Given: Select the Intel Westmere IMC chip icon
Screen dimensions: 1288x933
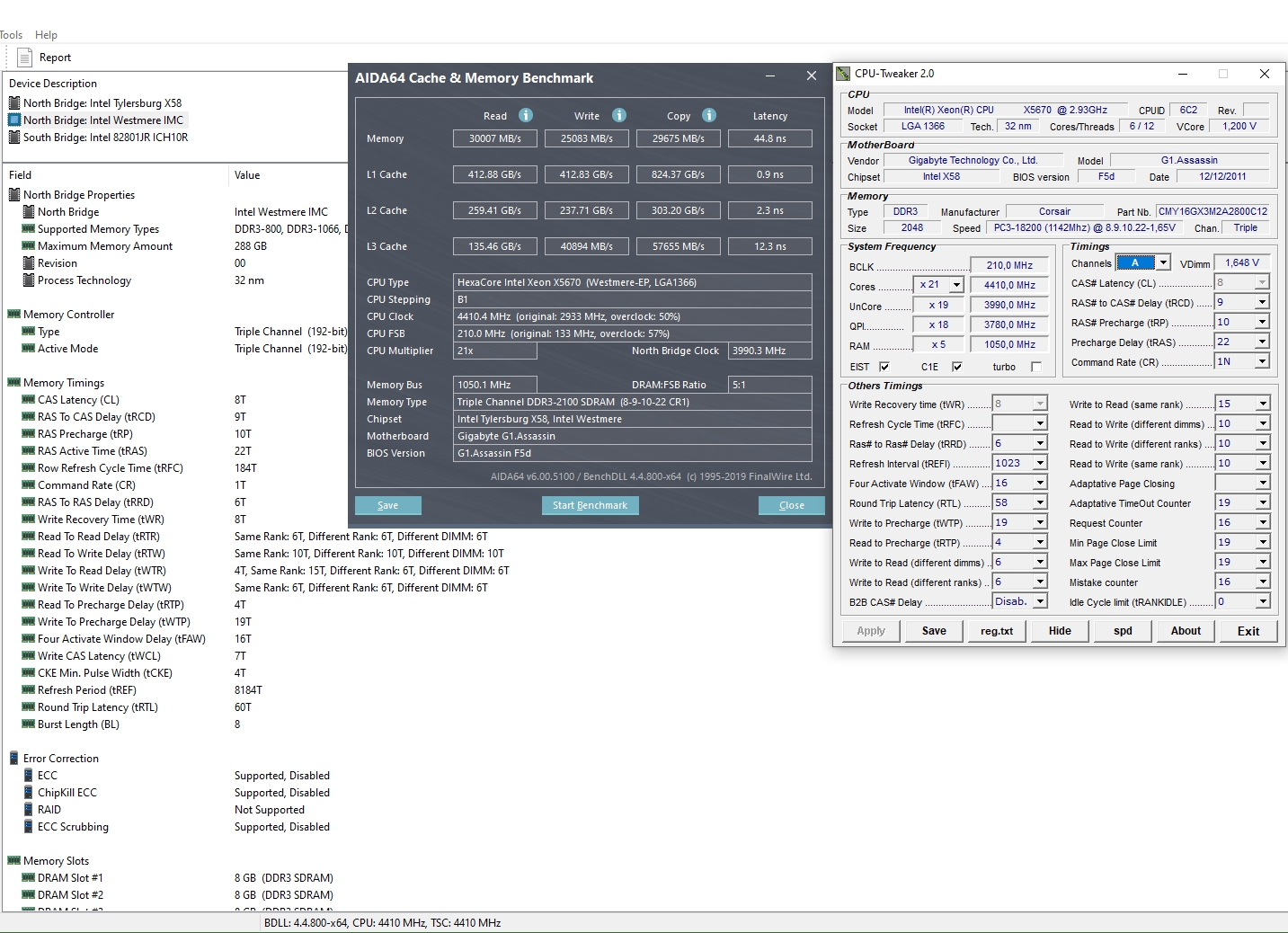Looking at the screenshot, I should (x=14, y=120).
